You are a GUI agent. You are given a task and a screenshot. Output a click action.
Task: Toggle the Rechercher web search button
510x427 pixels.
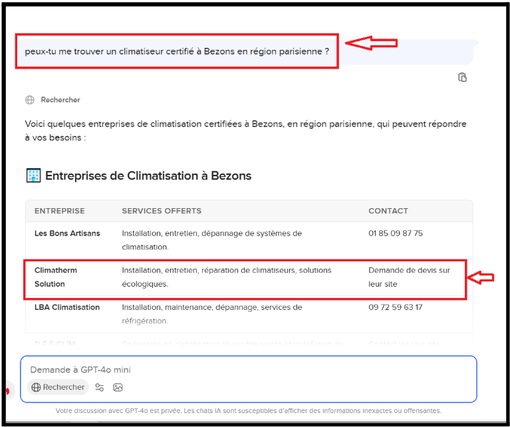click(58, 387)
